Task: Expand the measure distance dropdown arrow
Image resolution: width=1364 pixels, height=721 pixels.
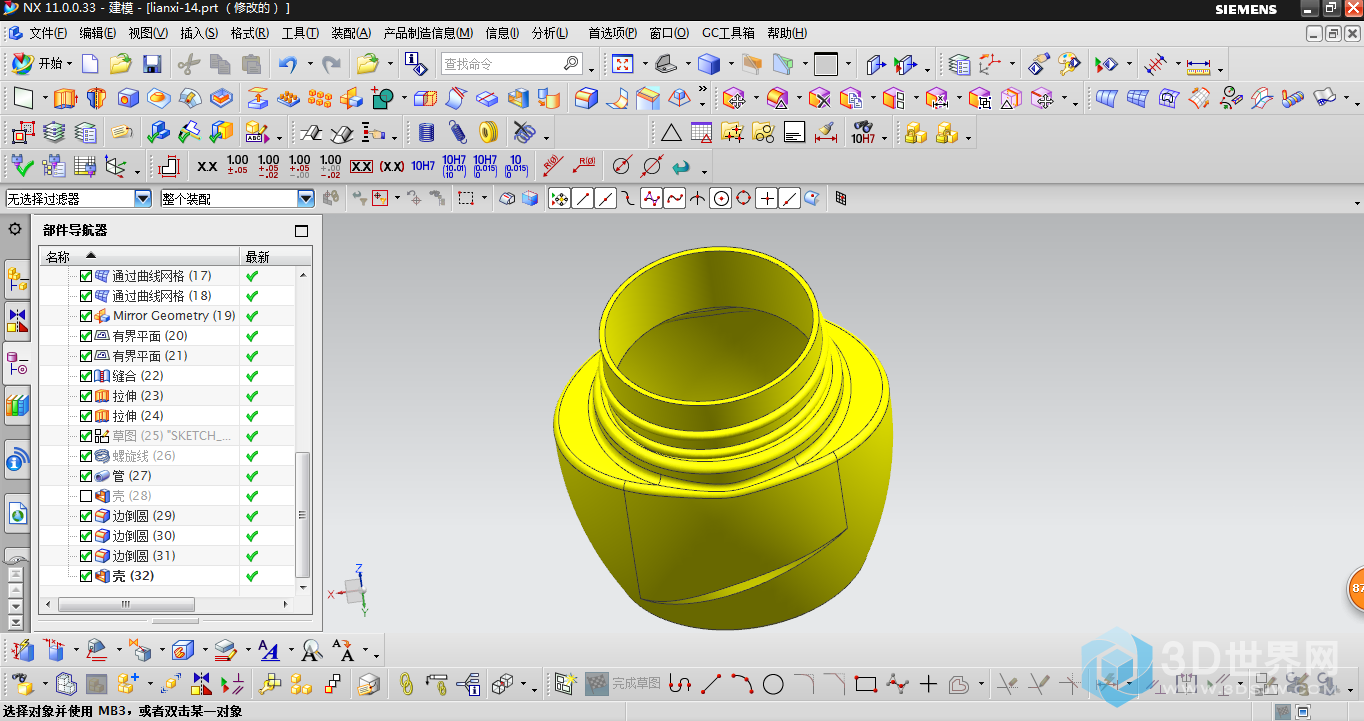Action: (1221, 70)
